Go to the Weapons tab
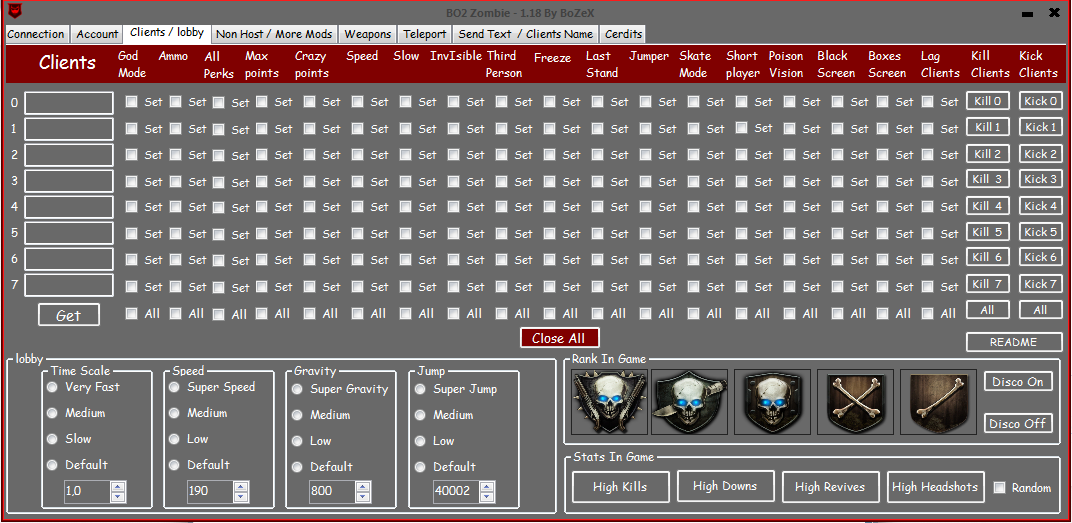The height and width of the screenshot is (523, 1072). 368,34
